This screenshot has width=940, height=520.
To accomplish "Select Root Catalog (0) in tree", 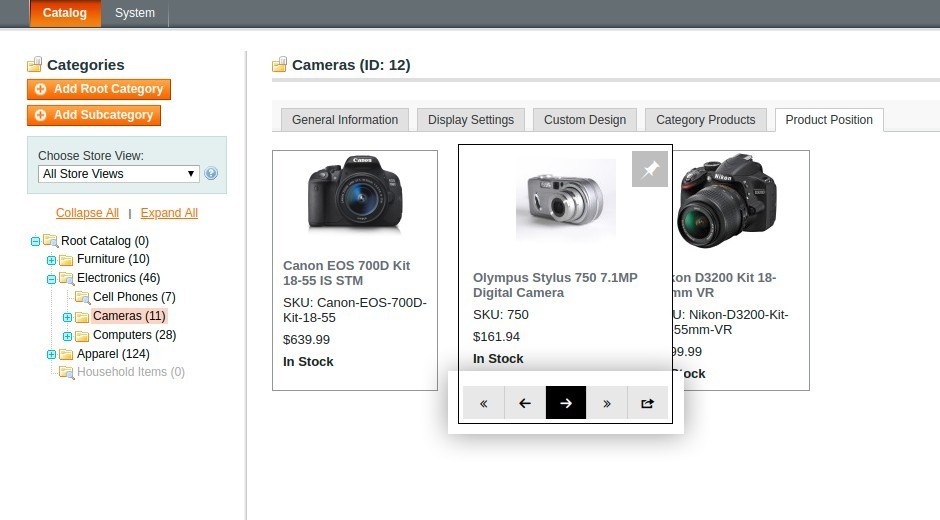I will [105, 241].
